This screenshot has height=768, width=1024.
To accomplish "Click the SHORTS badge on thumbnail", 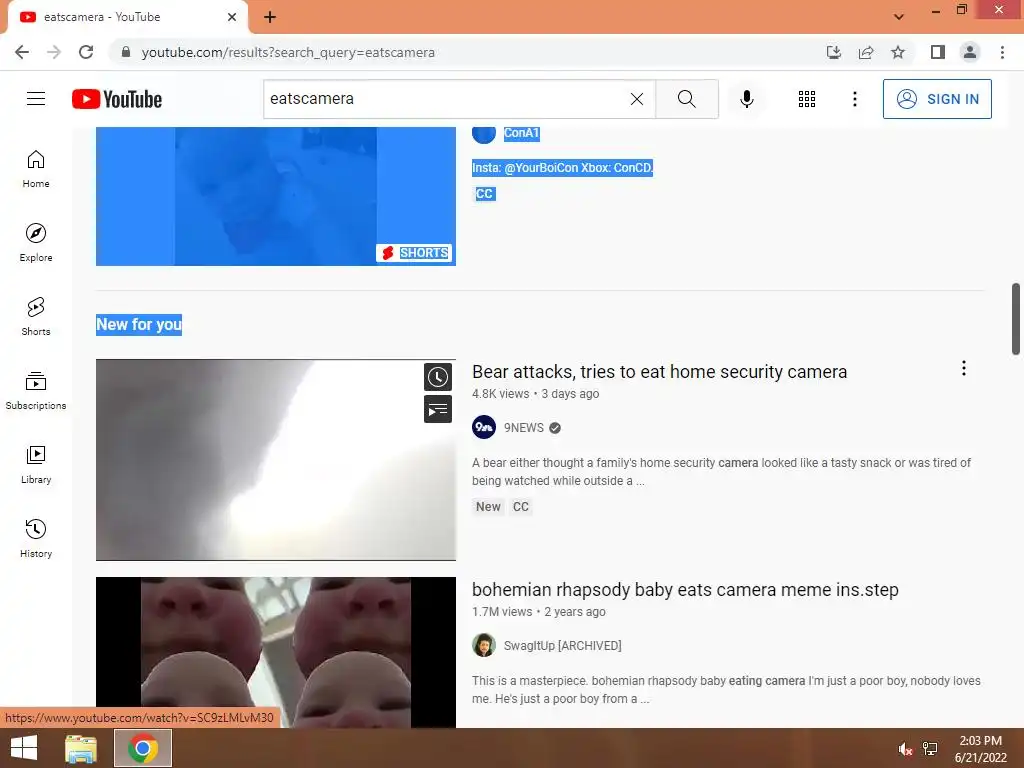I will pyautogui.click(x=414, y=253).
